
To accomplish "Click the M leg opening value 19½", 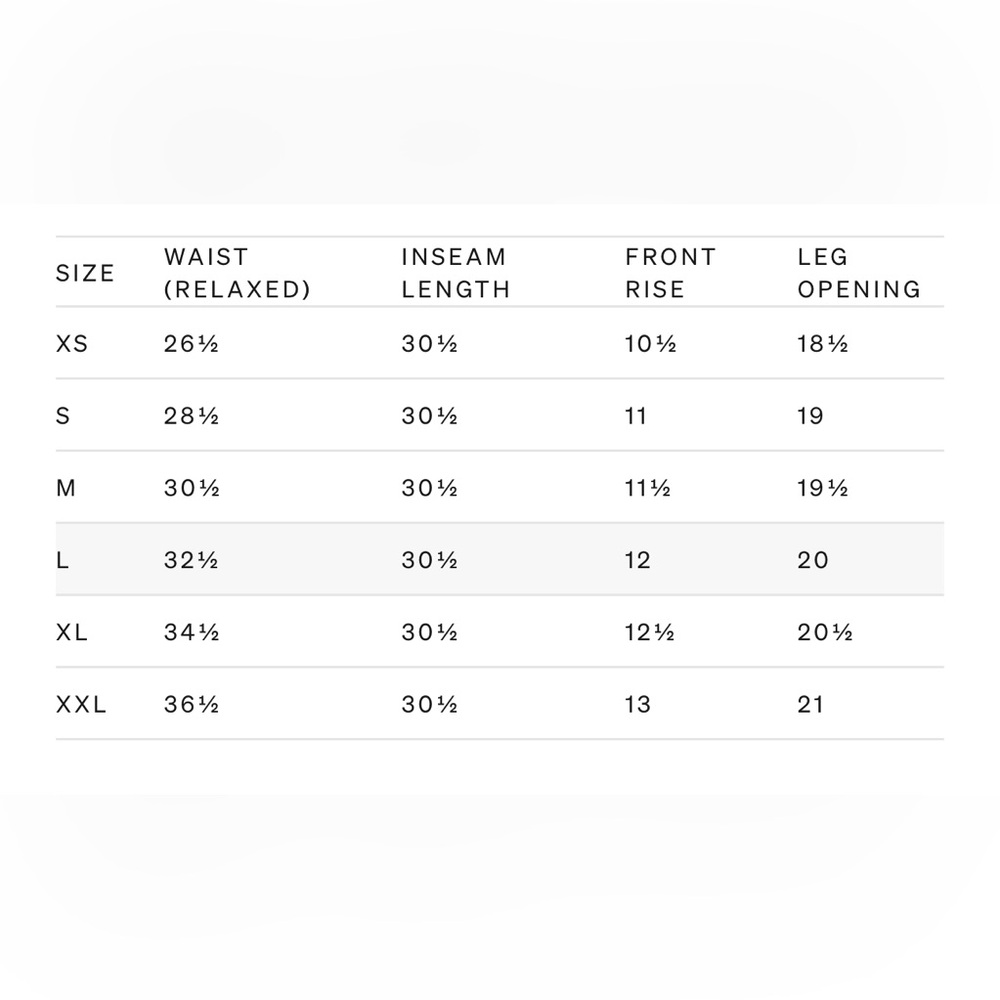I will pos(823,488).
